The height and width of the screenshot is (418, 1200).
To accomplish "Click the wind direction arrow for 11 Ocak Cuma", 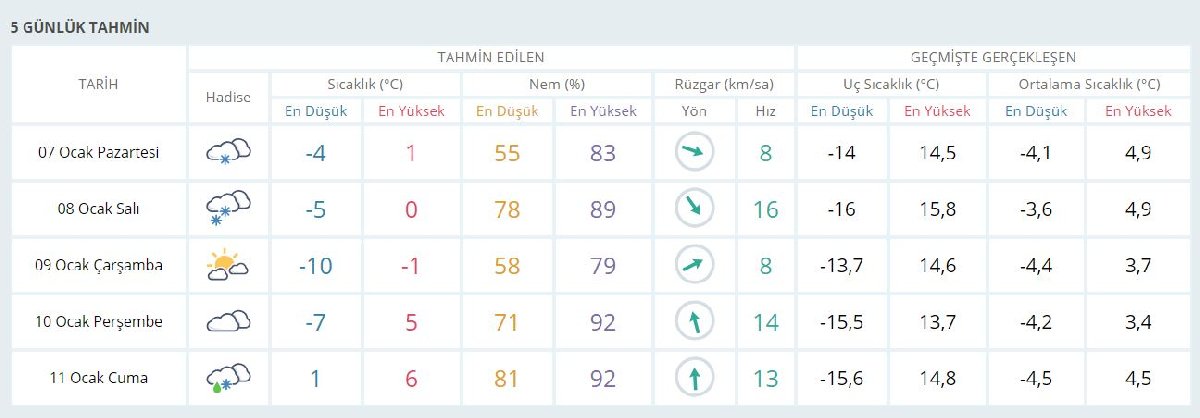I will pyautogui.click(x=691, y=378).
